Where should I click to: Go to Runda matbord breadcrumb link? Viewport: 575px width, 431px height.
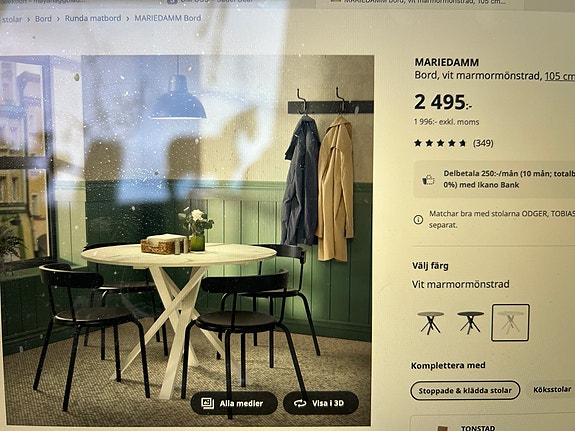[x=93, y=18]
